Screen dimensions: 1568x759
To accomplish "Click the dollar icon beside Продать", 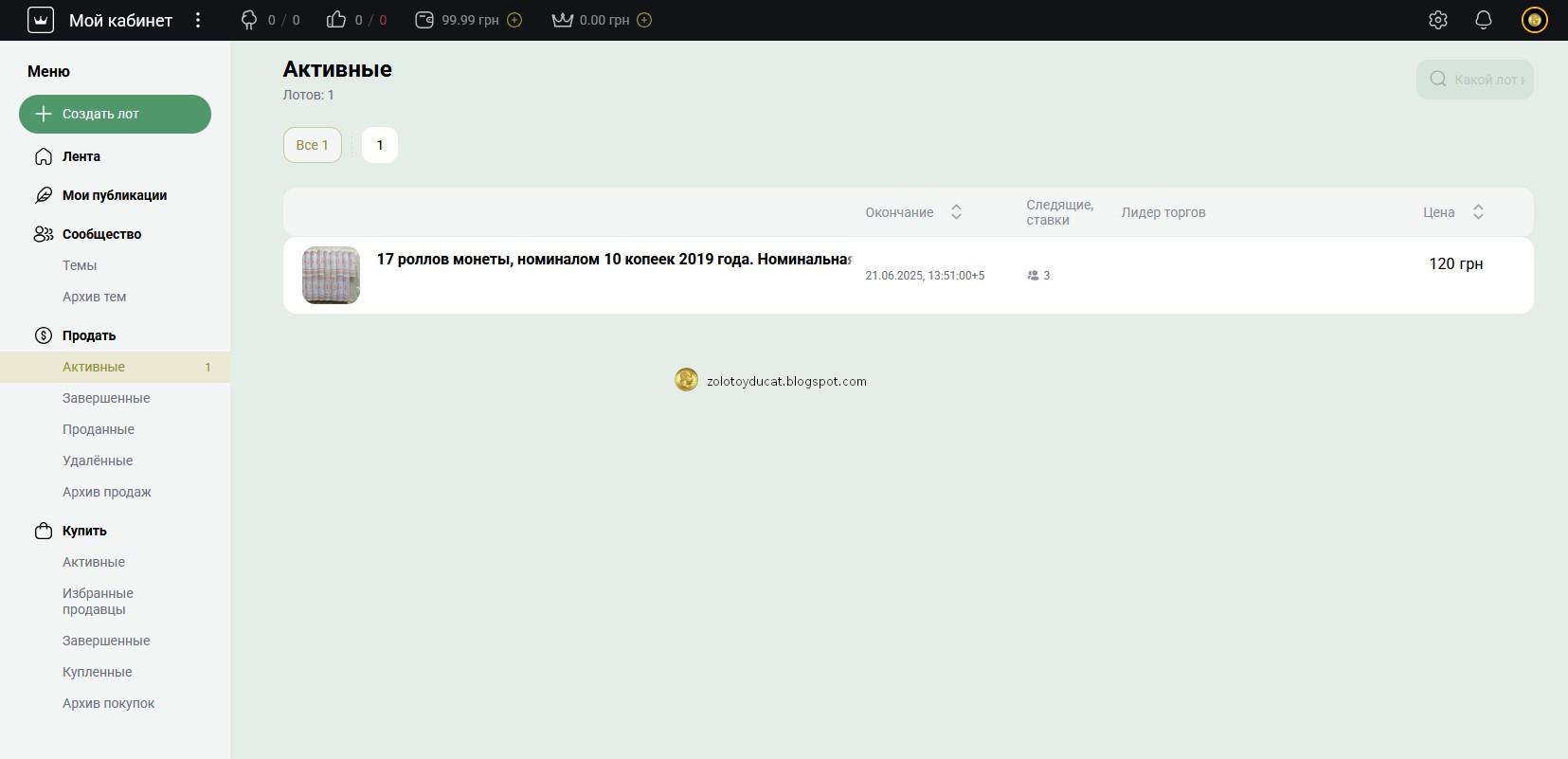I will click(44, 335).
